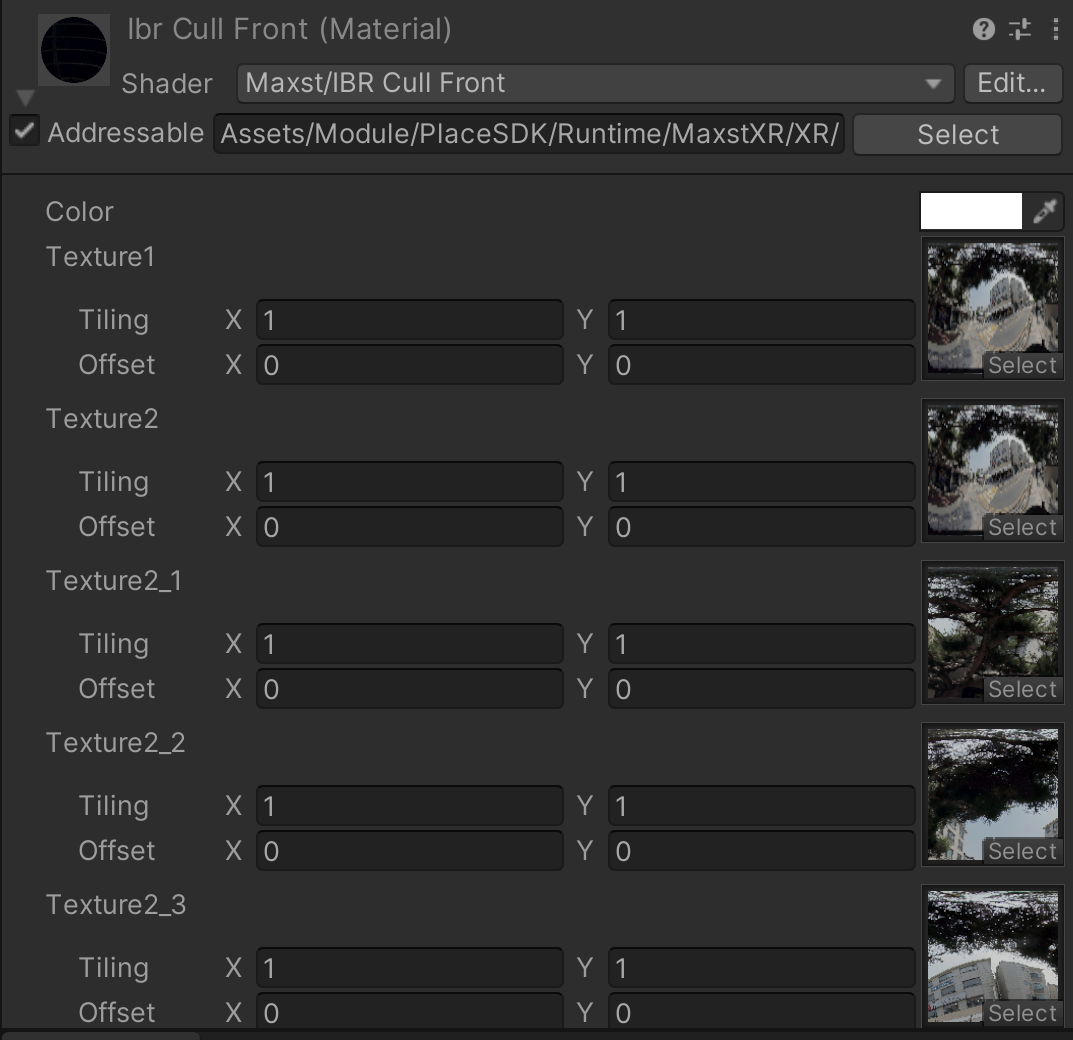Click the Edit... shader button

point(1012,83)
